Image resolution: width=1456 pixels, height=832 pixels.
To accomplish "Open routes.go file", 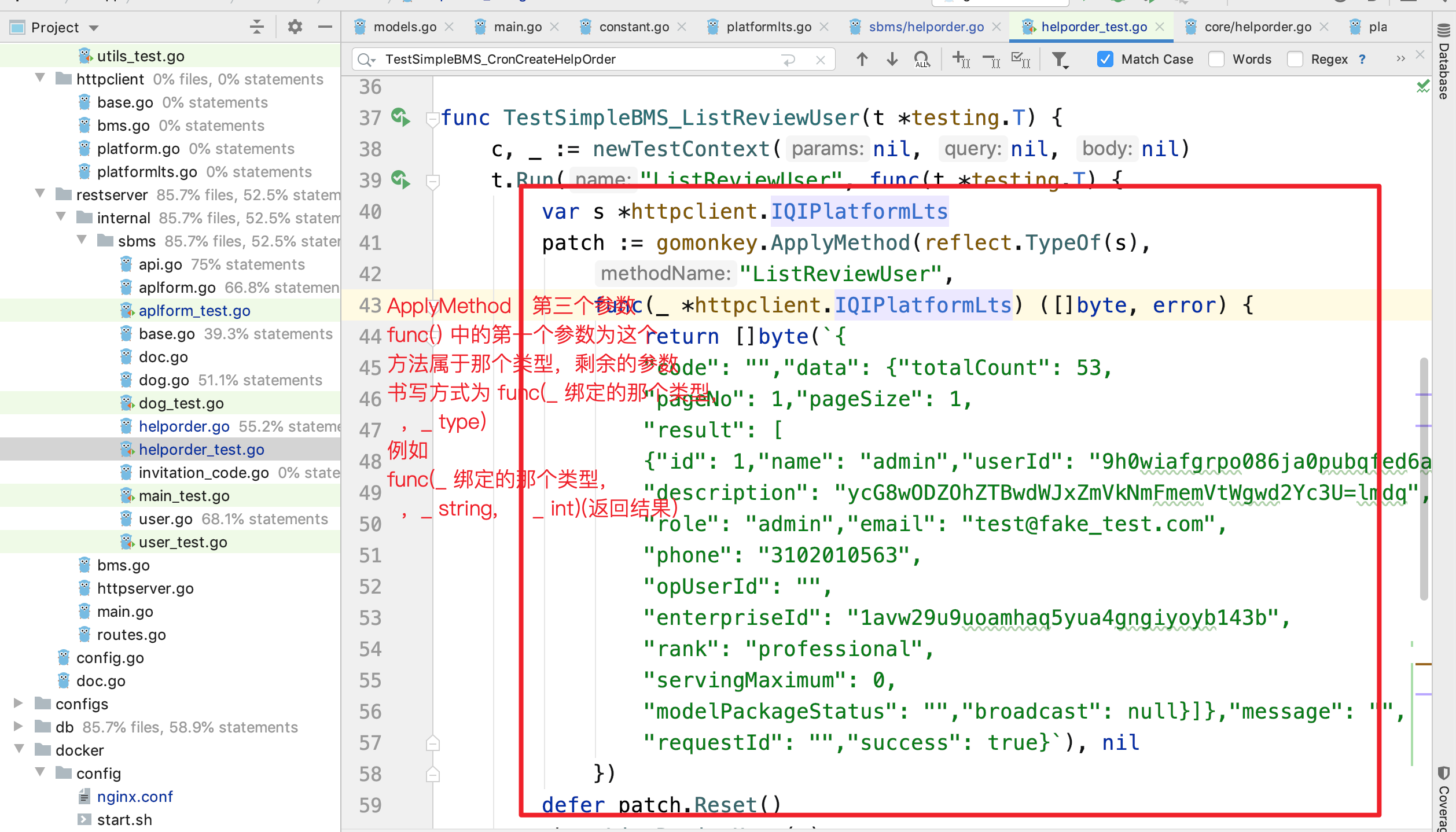I will (x=131, y=635).
